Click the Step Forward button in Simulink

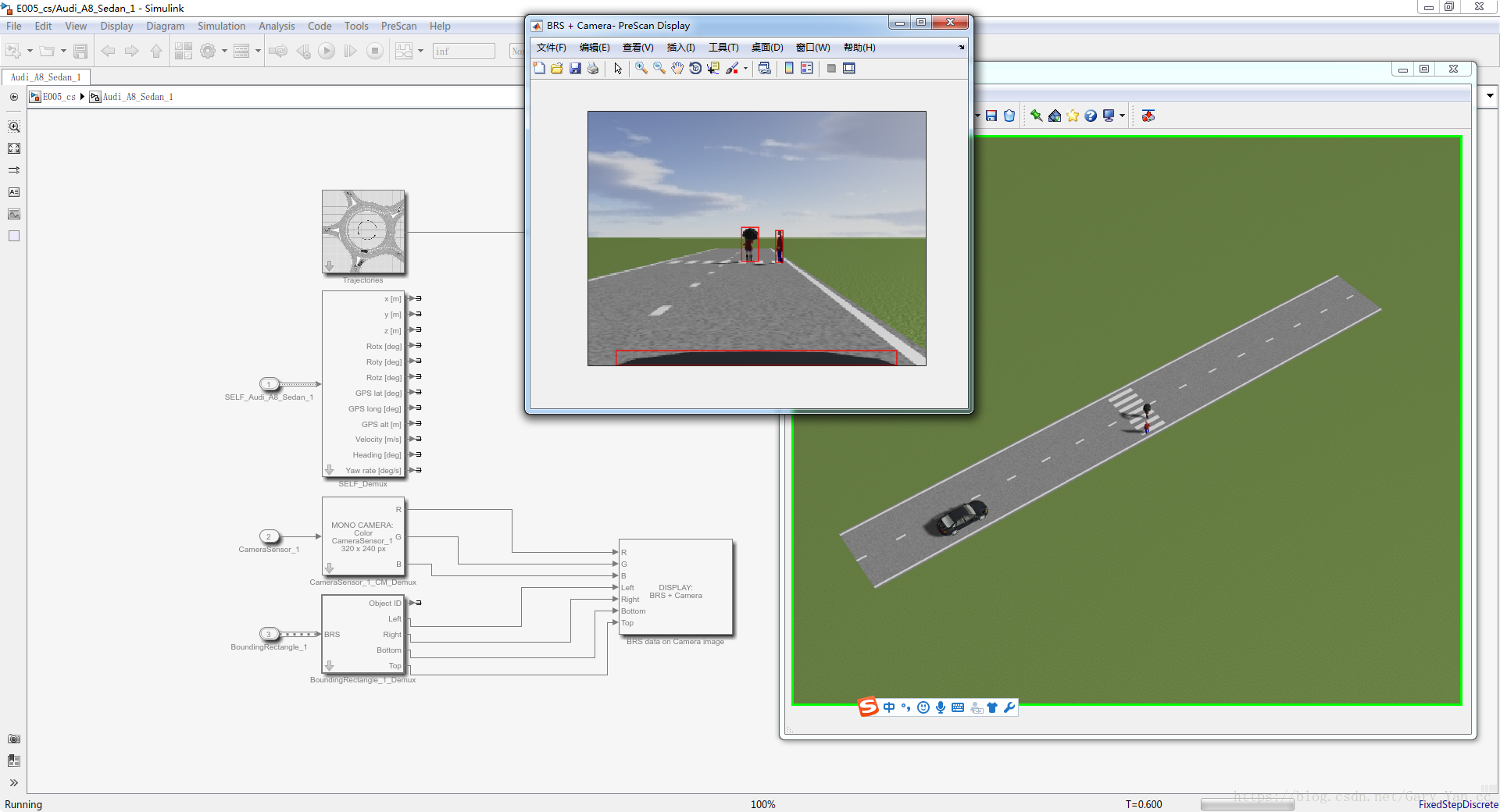pyautogui.click(x=351, y=52)
